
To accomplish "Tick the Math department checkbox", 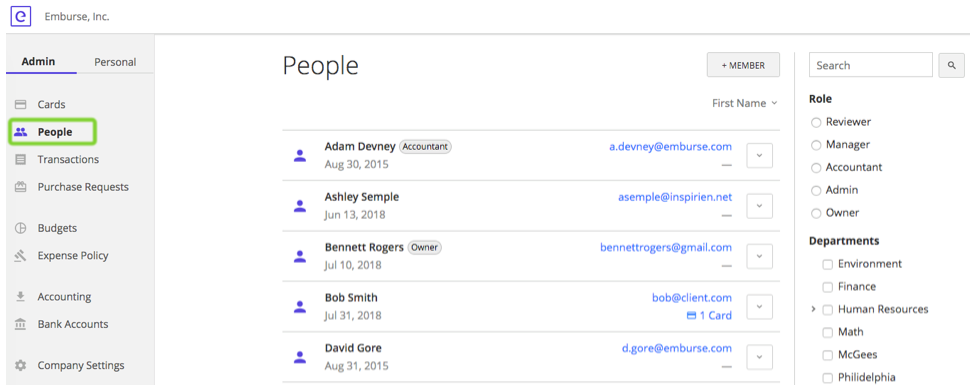I will (x=828, y=332).
